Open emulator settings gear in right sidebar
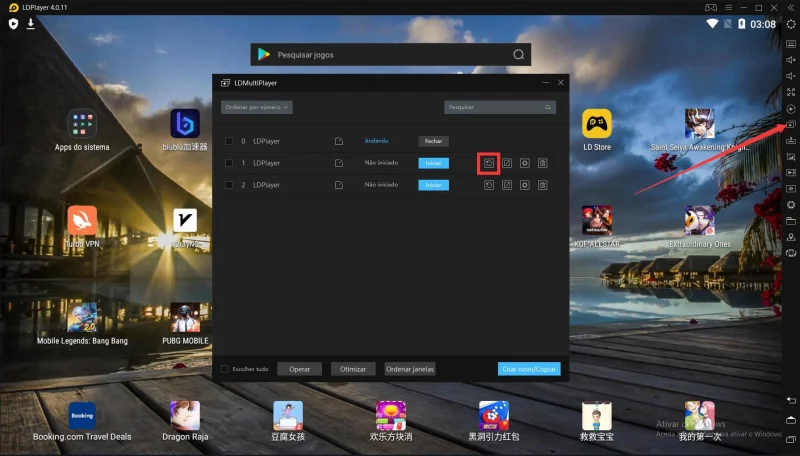This screenshot has width=800, height=456. (x=791, y=24)
